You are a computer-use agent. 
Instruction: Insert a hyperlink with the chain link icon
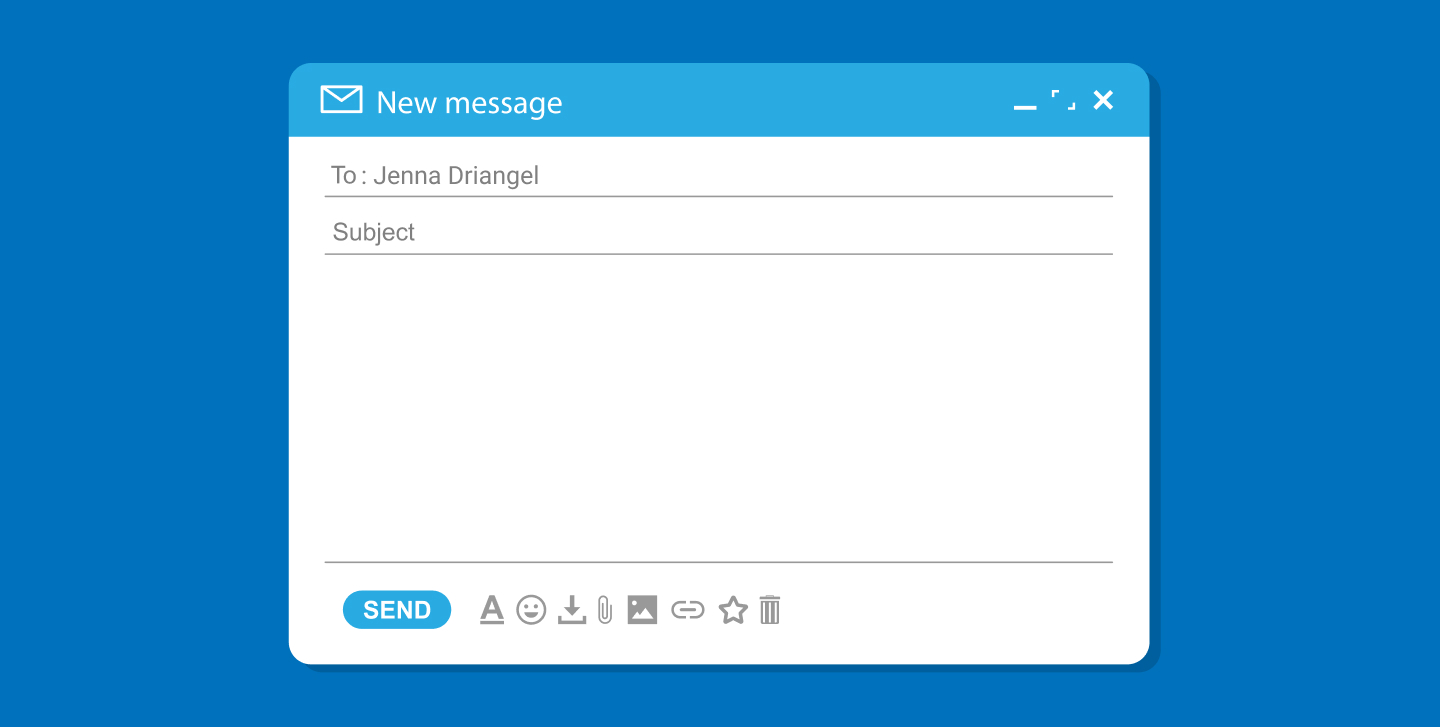pyautogui.click(x=688, y=610)
